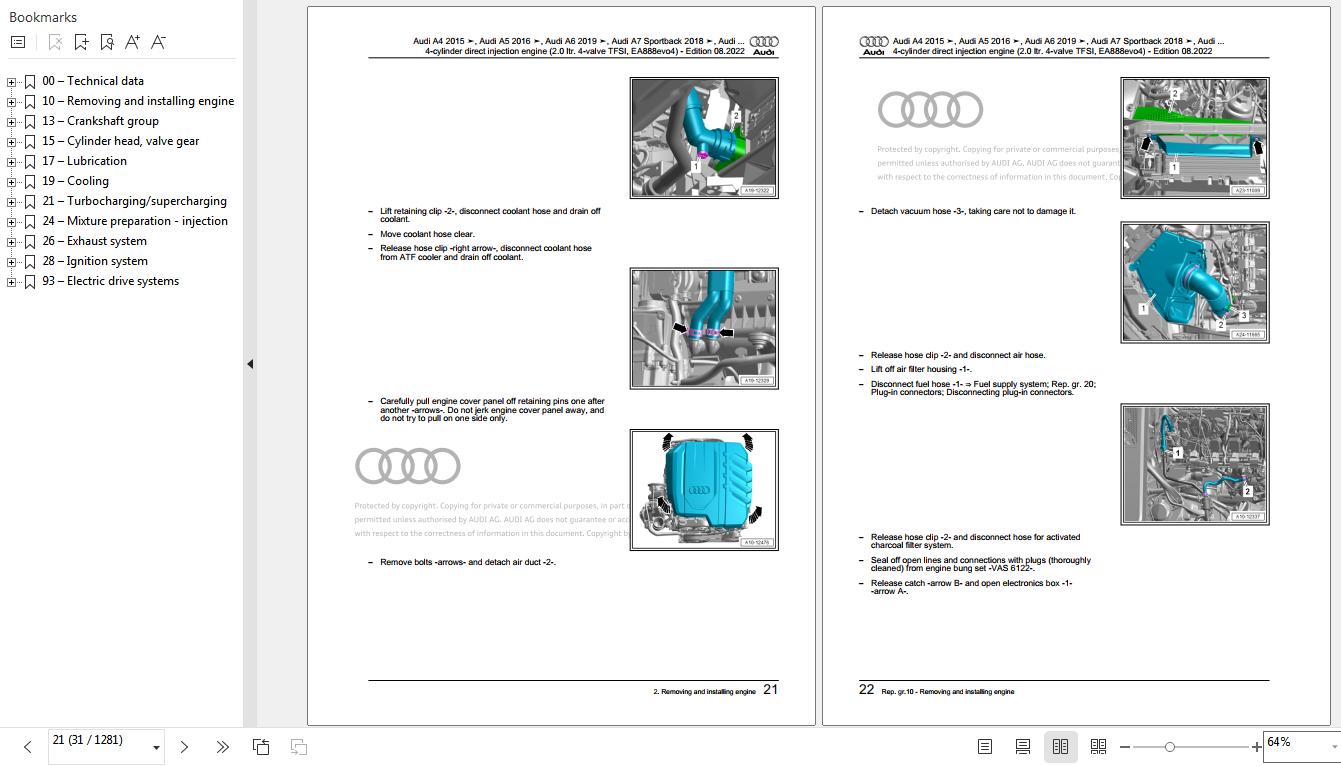The image size is (1341, 766).
Task: Increase bookmark text size with A+
Action: (133, 42)
